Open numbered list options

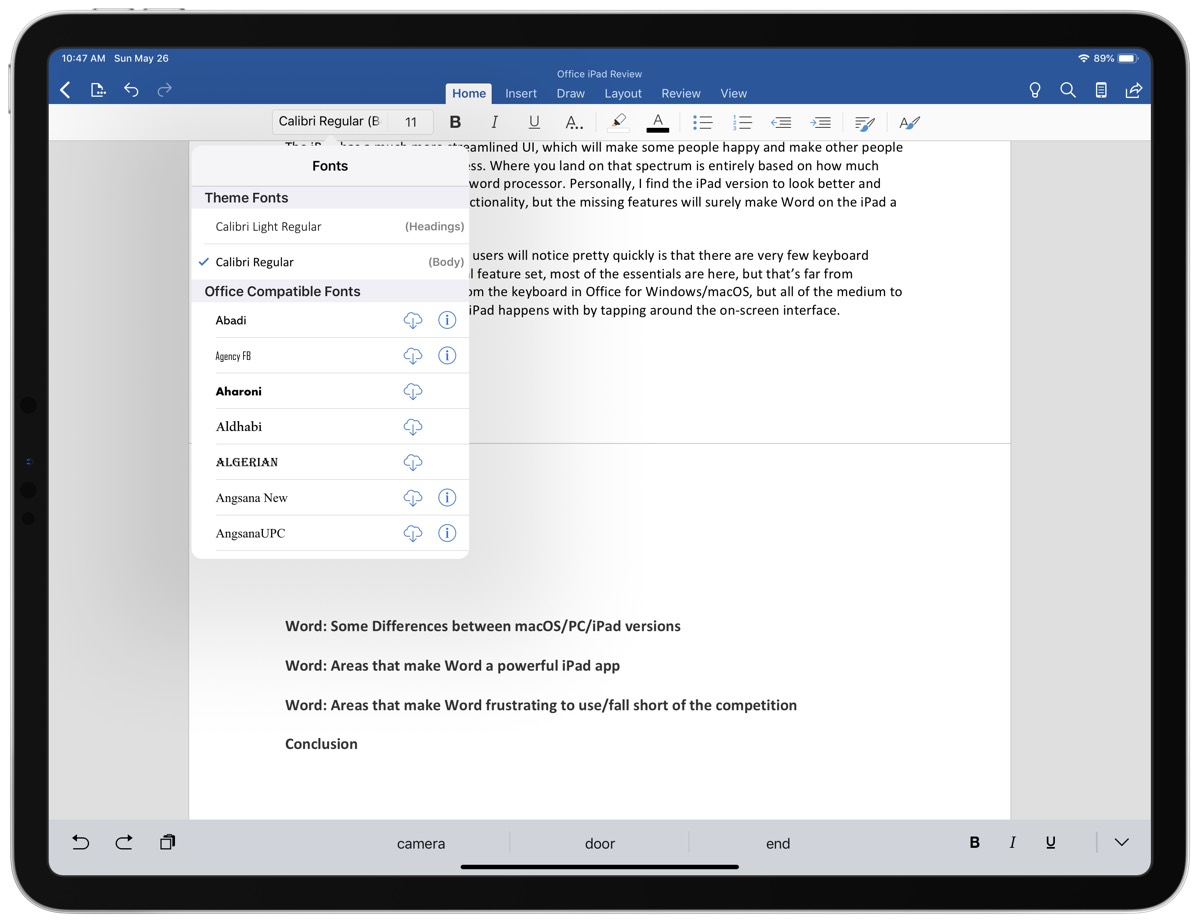click(742, 122)
